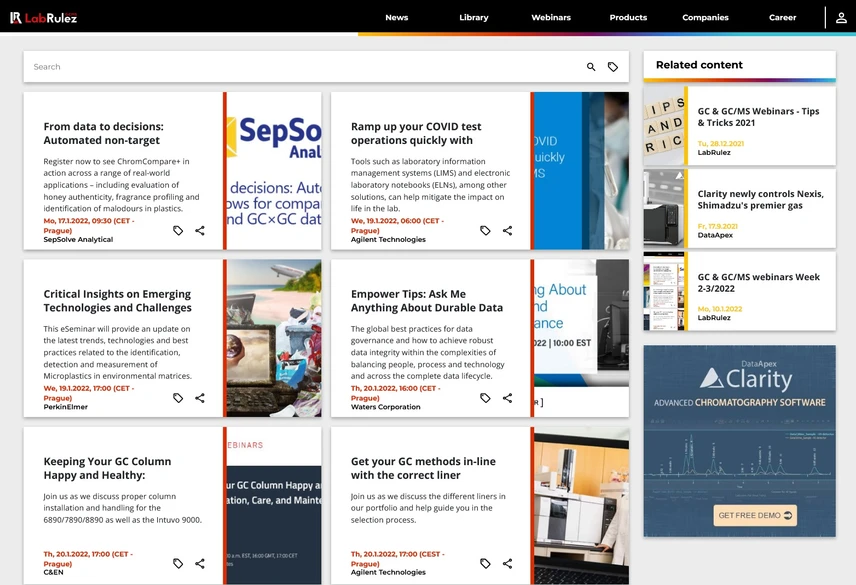This screenshot has height=585, width=856.
Task: Open 'Get your GC methods in-line' title
Action: pos(423,468)
